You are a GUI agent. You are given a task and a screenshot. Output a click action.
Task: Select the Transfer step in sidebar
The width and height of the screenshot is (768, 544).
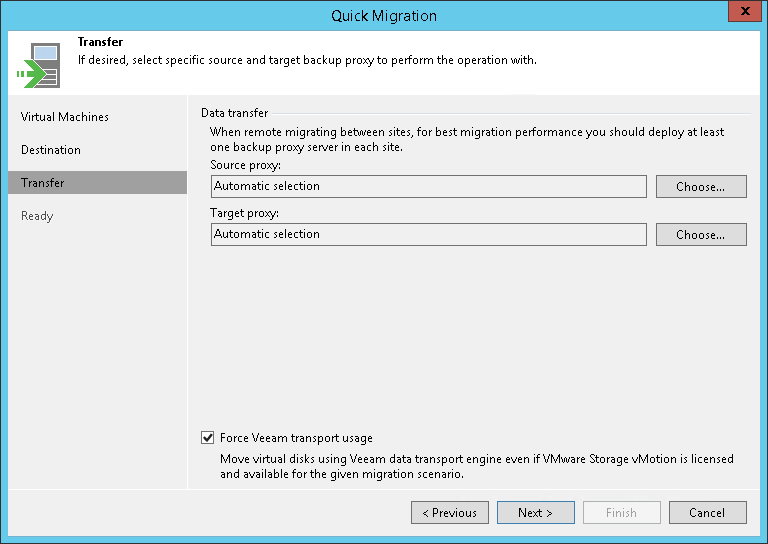[x=43, y=183]
